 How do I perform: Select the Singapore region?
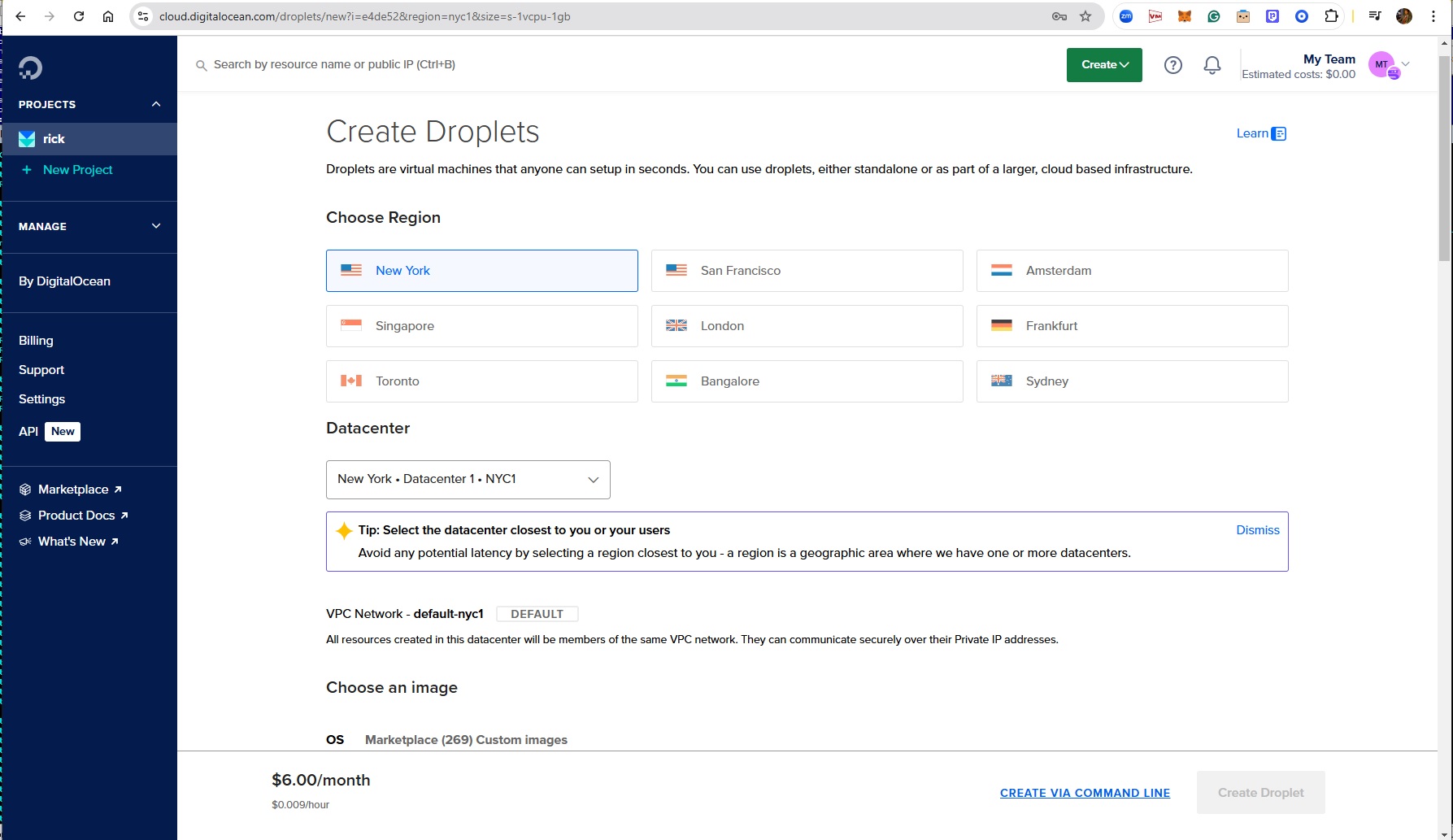coord(482,326)
